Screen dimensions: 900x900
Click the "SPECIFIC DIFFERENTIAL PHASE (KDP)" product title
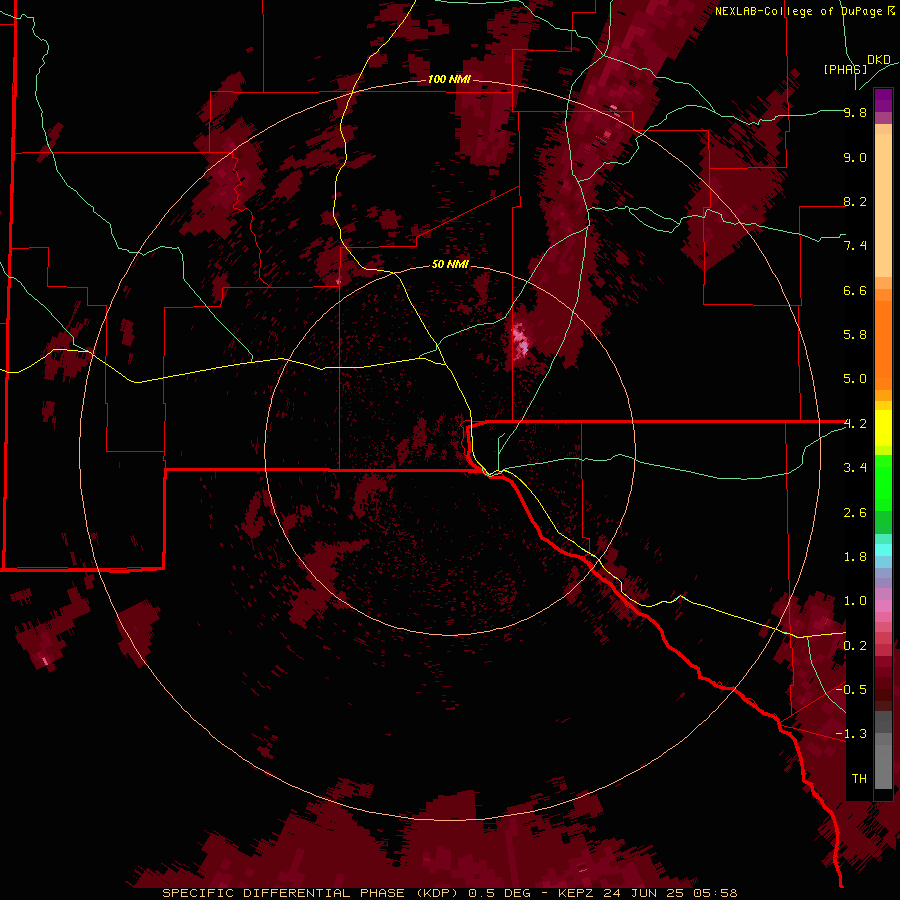click(312, 893)
